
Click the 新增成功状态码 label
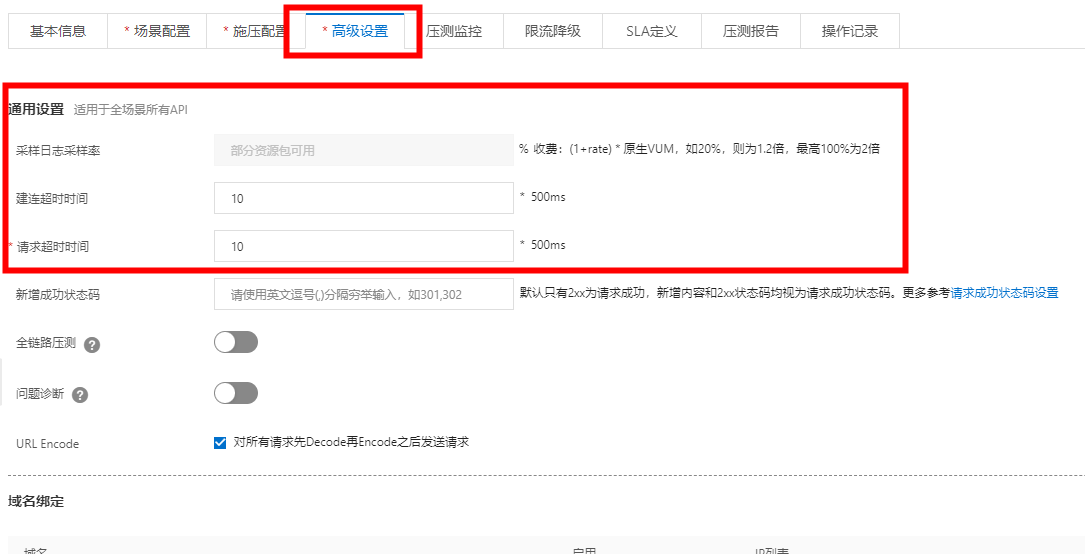tap(58, 295)
